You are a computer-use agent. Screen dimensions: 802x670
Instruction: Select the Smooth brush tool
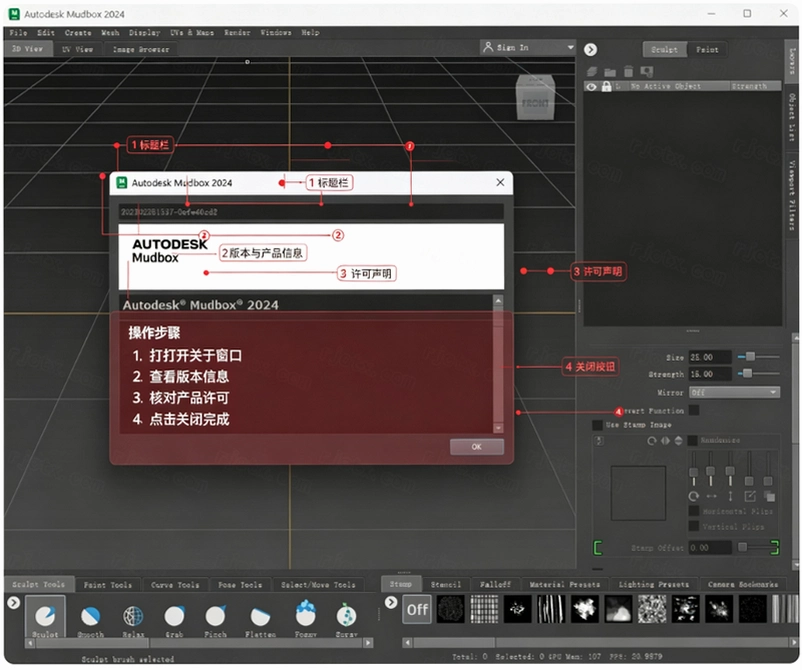[91, 616]
